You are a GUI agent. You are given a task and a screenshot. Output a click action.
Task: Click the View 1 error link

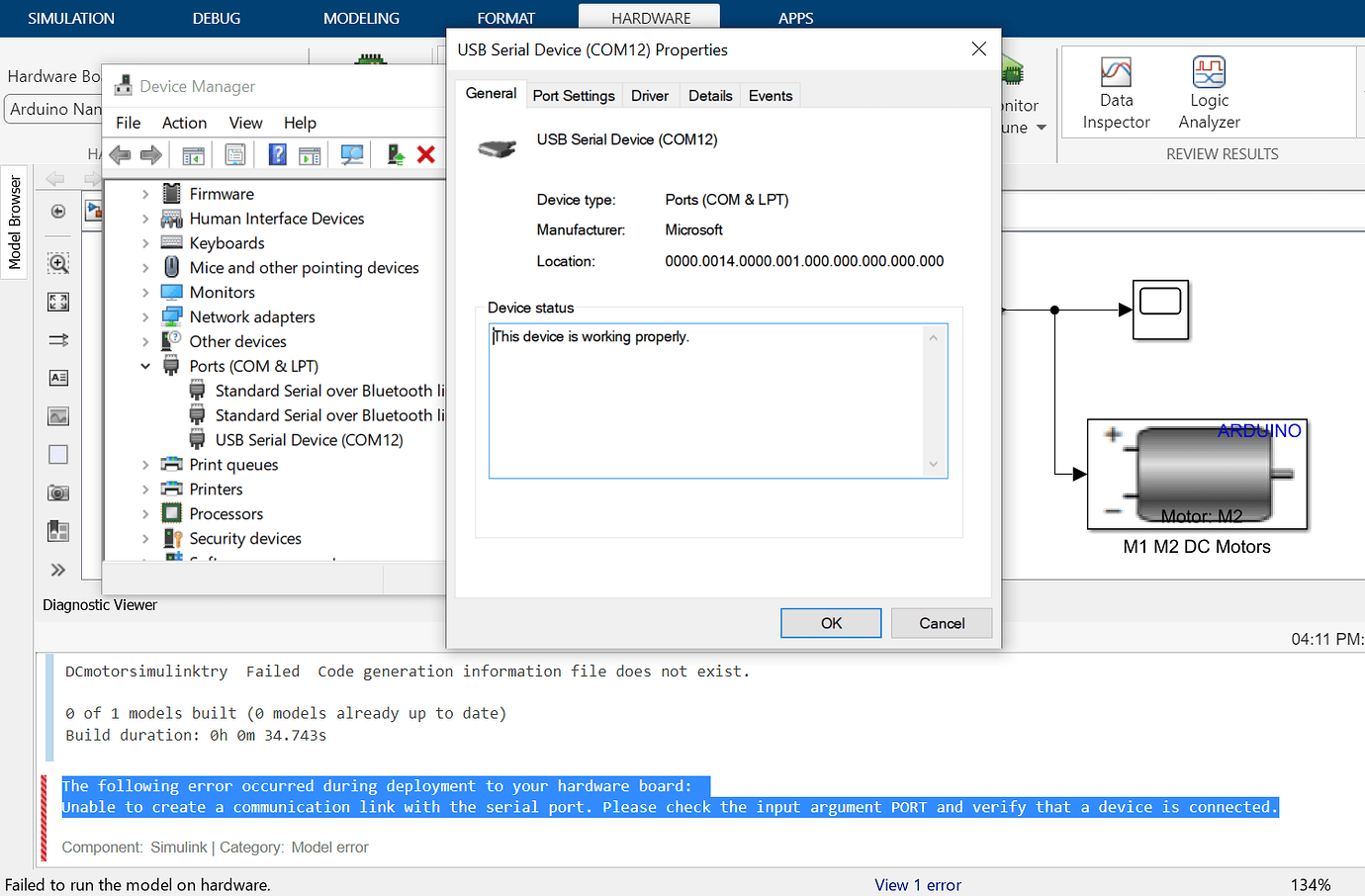click(918, 884)
